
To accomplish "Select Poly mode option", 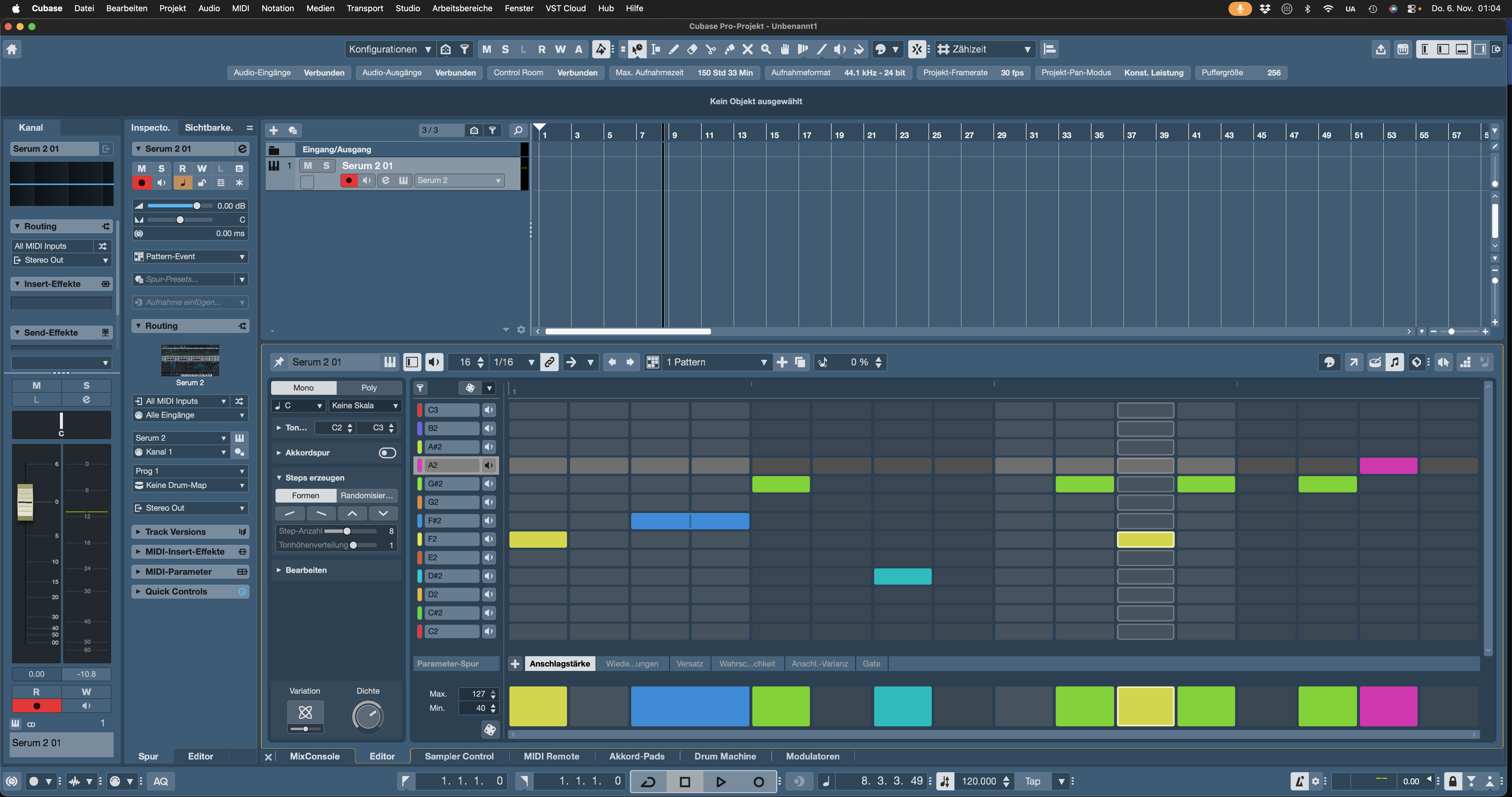I will 369,387.
